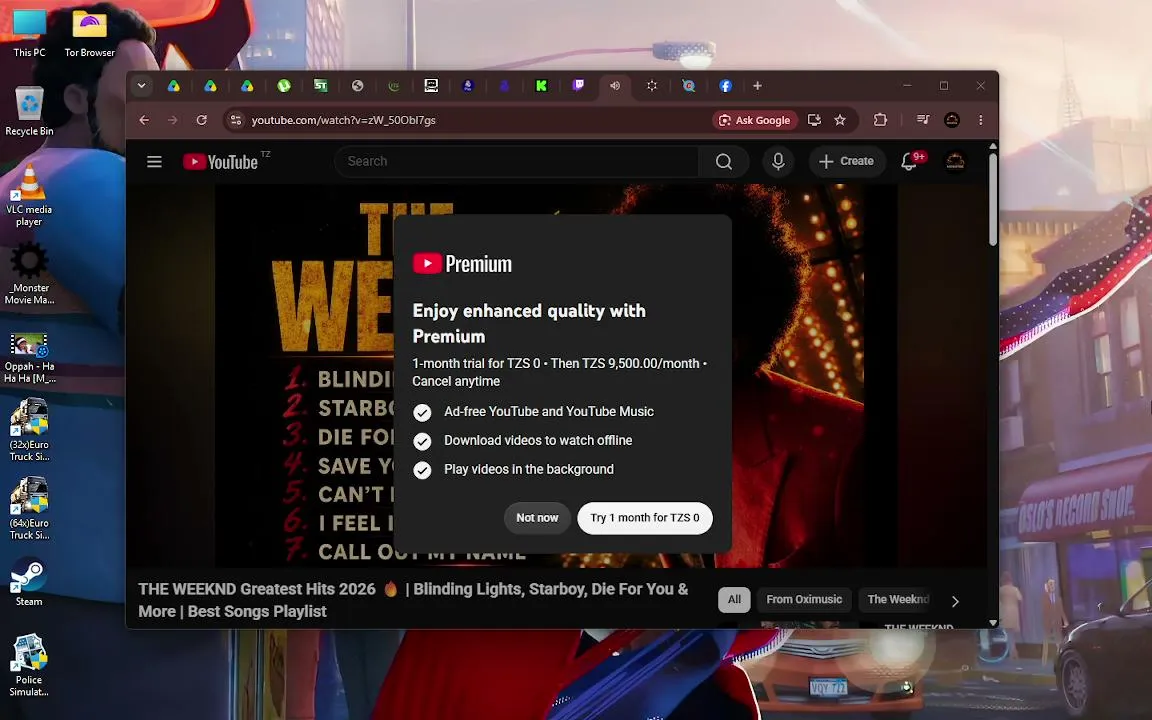Open the Tor Browser desktop shortcut
The image size is (1152, 720).
pyautogui.click(x=89, y=33)
